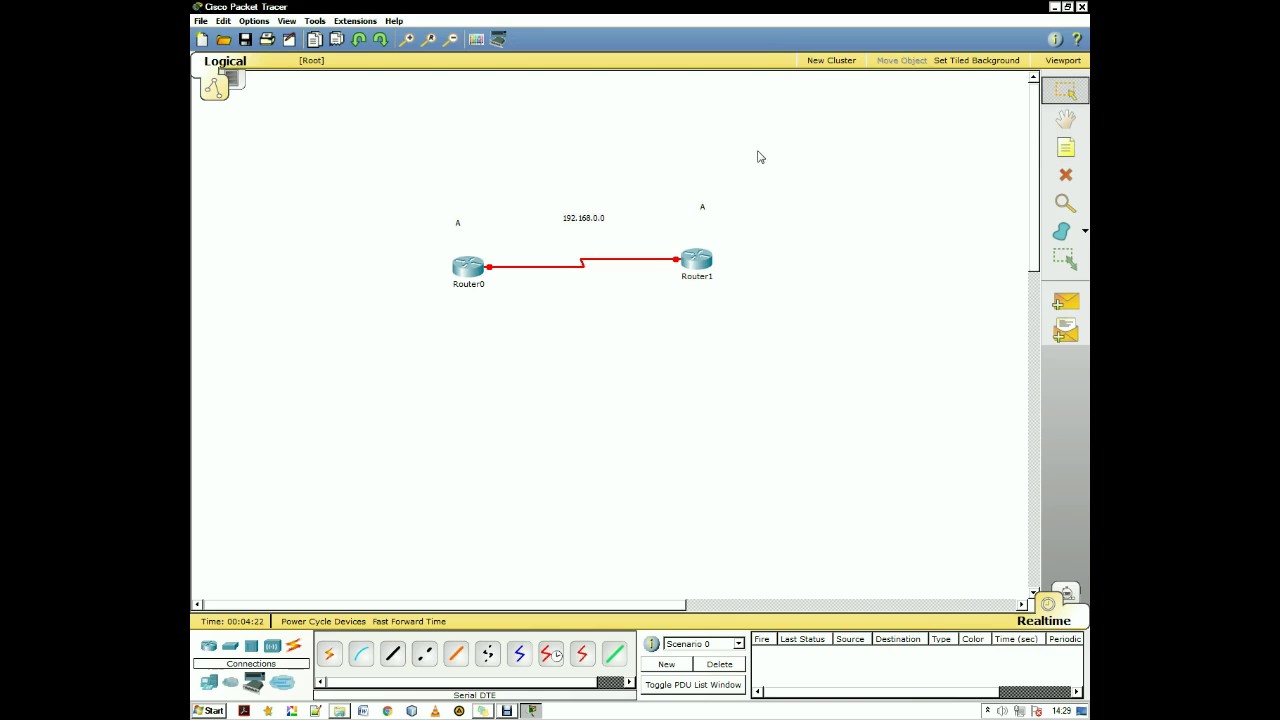Paste using the Paste icon
The height and width of the screenshot is (720, 1280).
click(336, 39)
